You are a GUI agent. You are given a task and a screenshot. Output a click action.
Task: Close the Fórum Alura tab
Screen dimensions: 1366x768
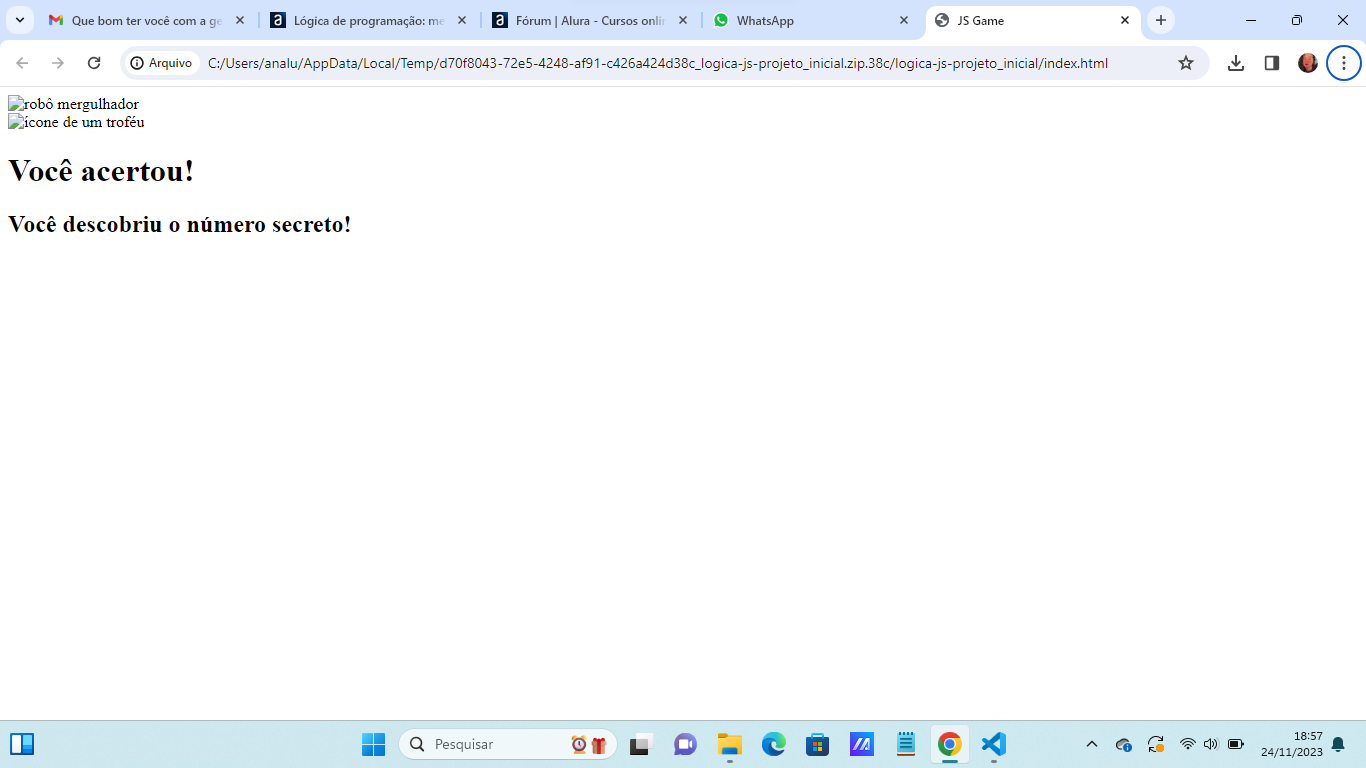(683, 20)
